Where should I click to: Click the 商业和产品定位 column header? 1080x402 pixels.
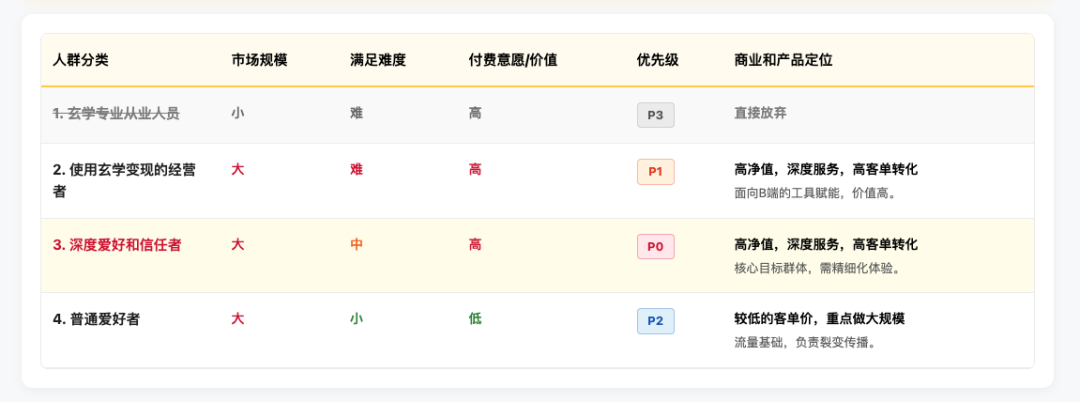pyautogui.click(x=783, y=60)
